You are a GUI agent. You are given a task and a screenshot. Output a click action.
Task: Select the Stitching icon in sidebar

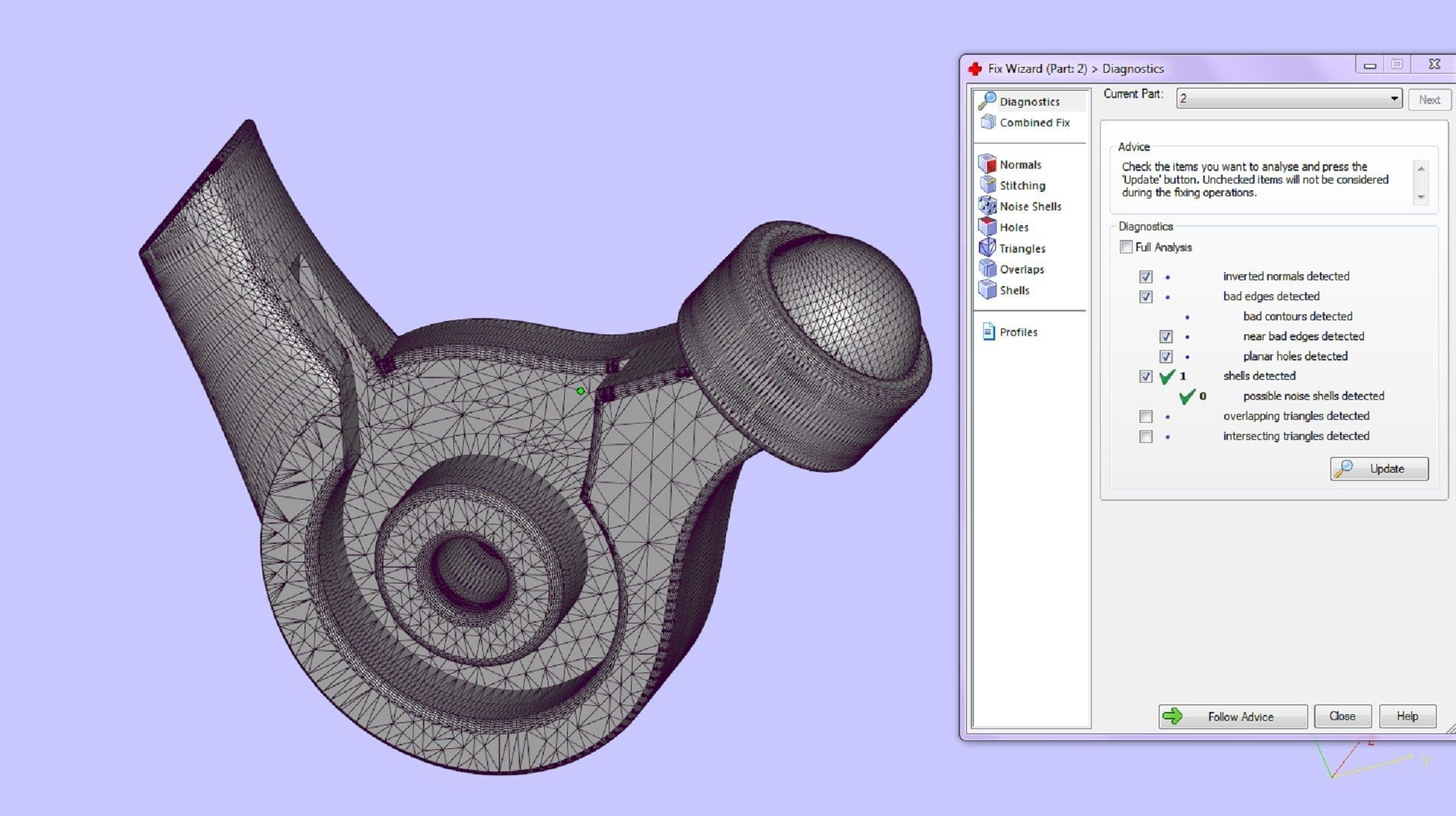[988, 185]
